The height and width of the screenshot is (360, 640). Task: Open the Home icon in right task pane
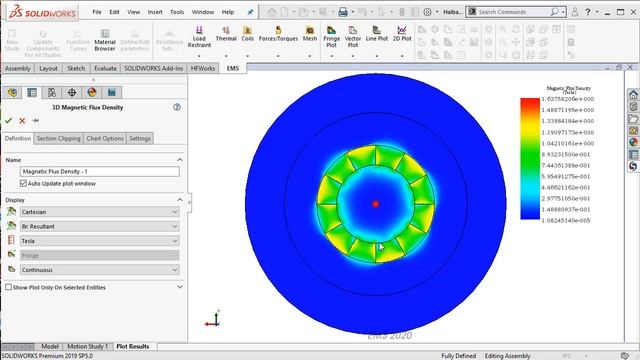[633, 95]
